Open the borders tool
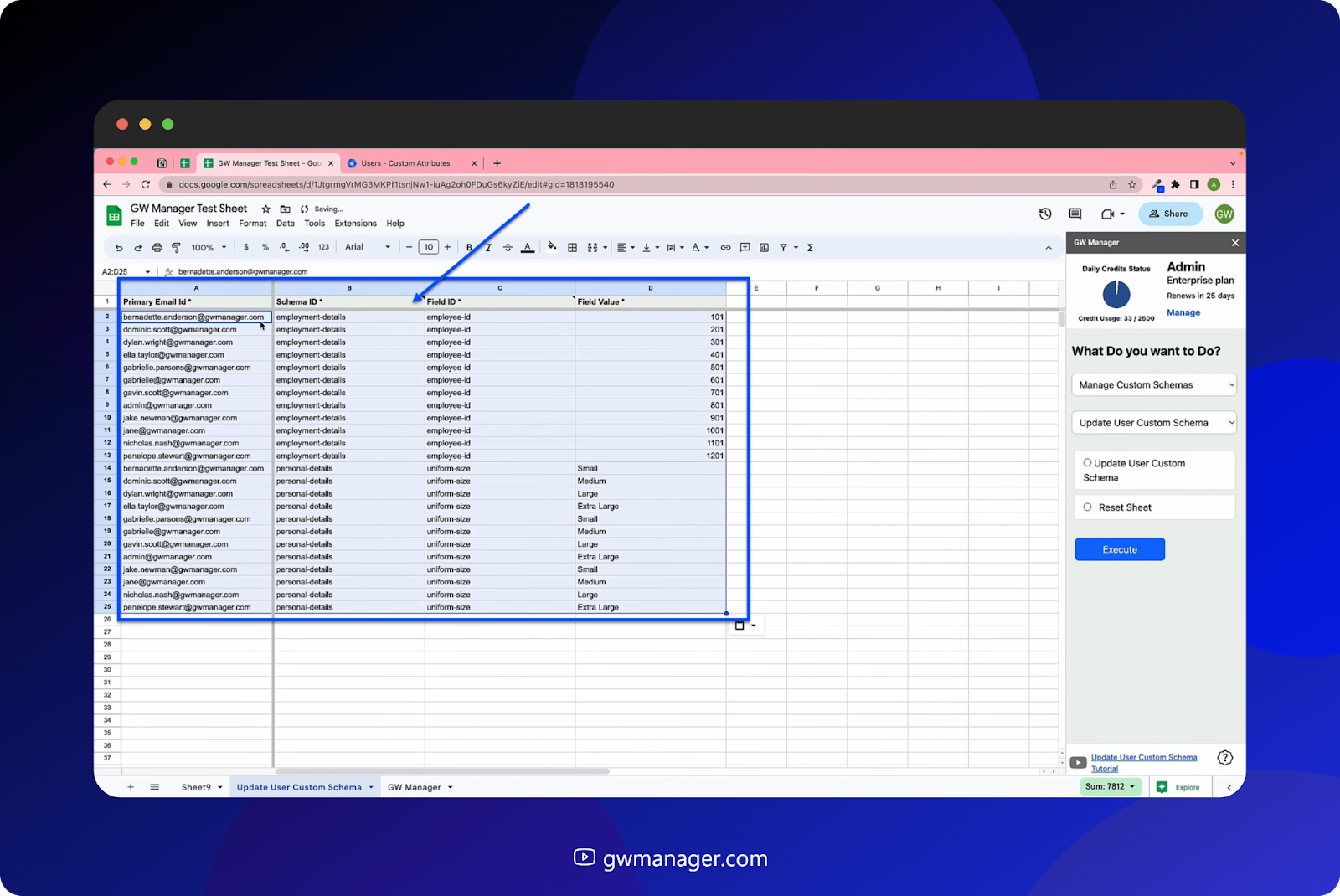 (573, 248)
